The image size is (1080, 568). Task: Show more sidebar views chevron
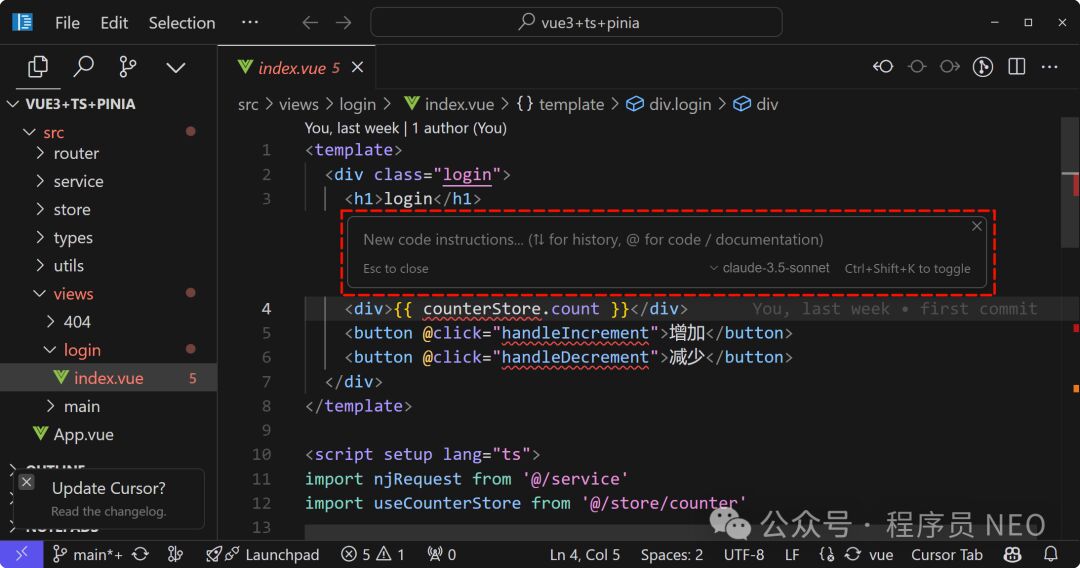click(x=176, y=67)
